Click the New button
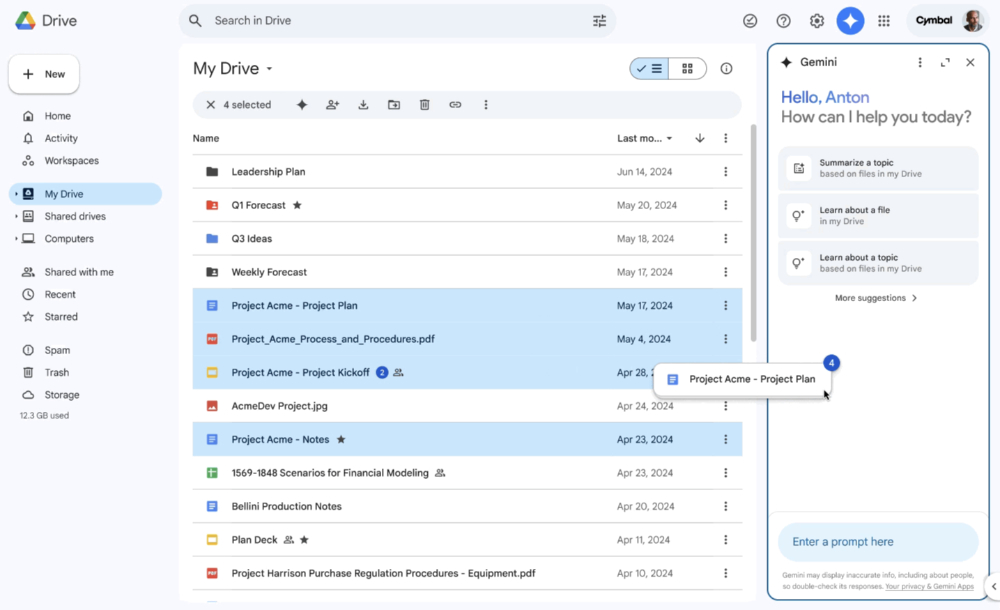1000x610 pixels. point(44,74)
